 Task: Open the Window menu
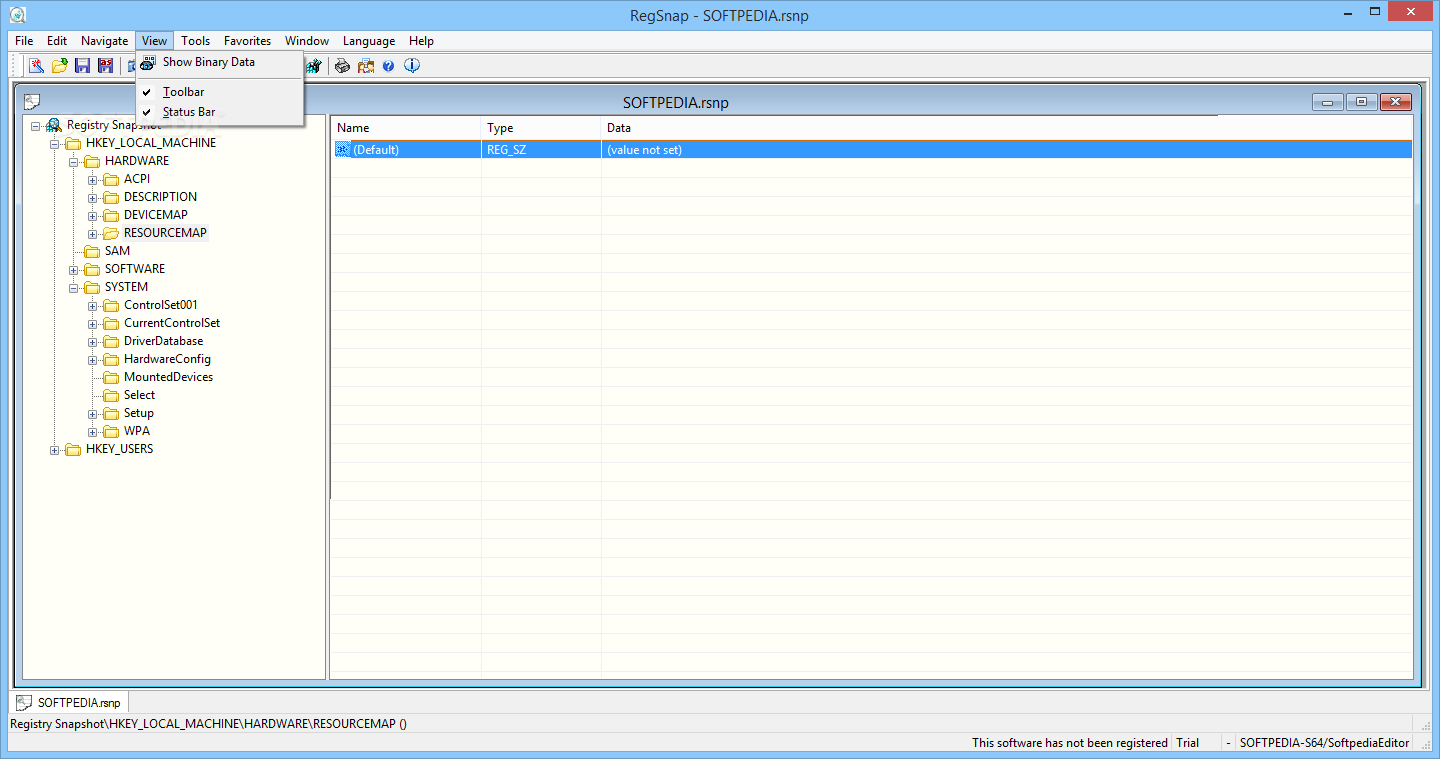coord(307,41)
